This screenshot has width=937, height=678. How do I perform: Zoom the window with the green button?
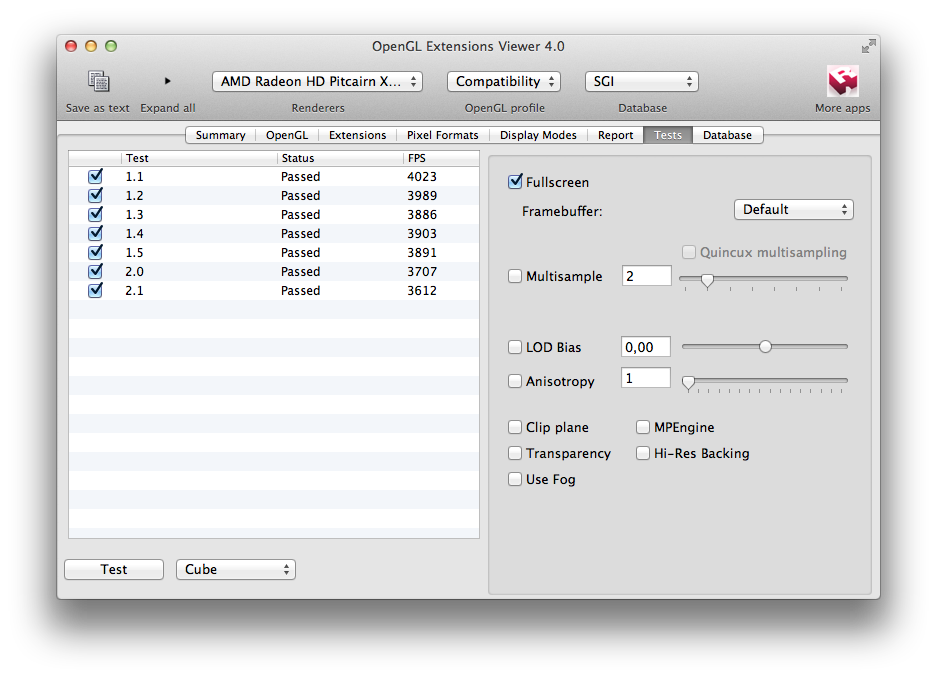point(111,46)
